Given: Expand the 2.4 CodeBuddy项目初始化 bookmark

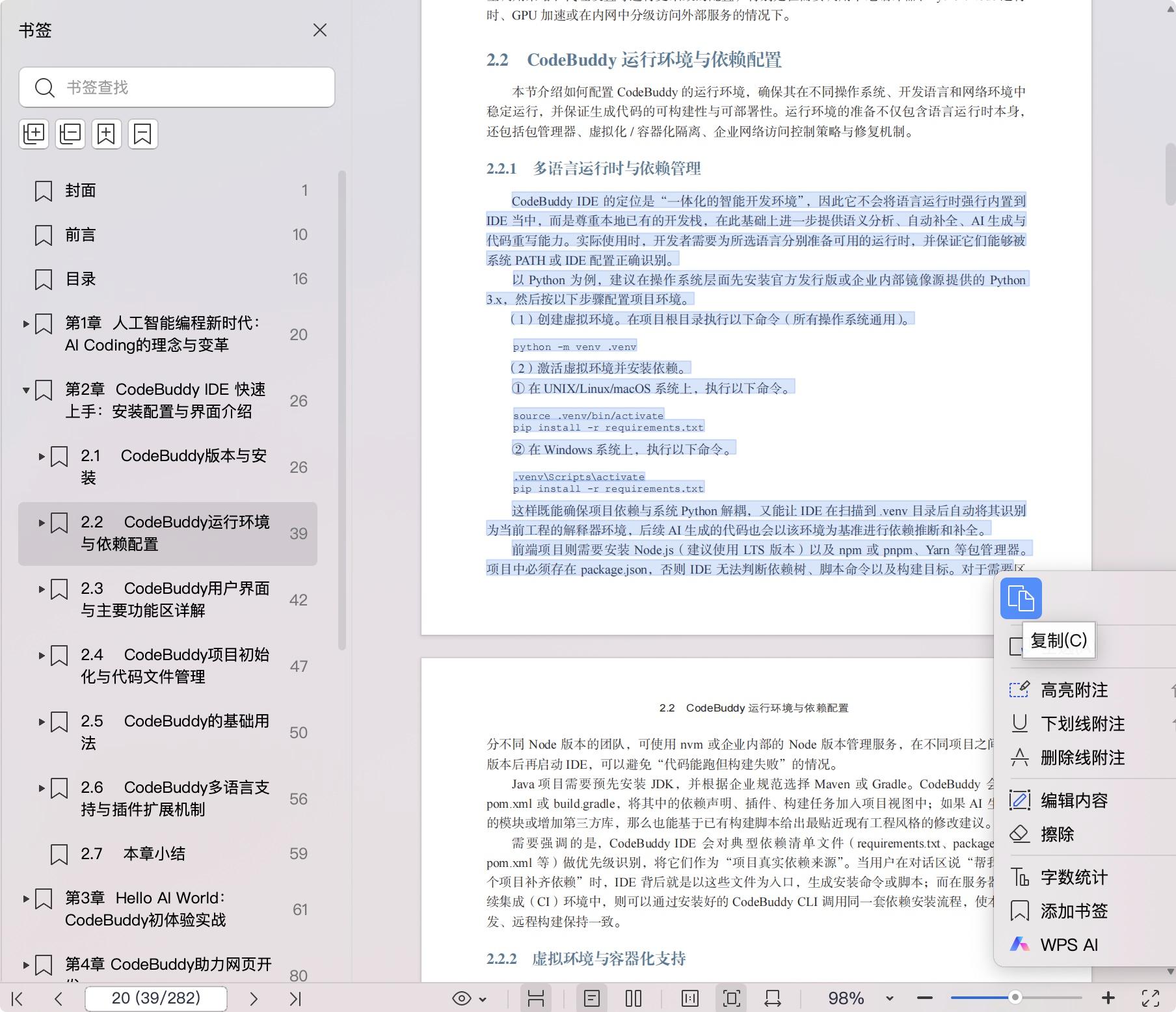Looking at the screenshot, I should (42, 656).
